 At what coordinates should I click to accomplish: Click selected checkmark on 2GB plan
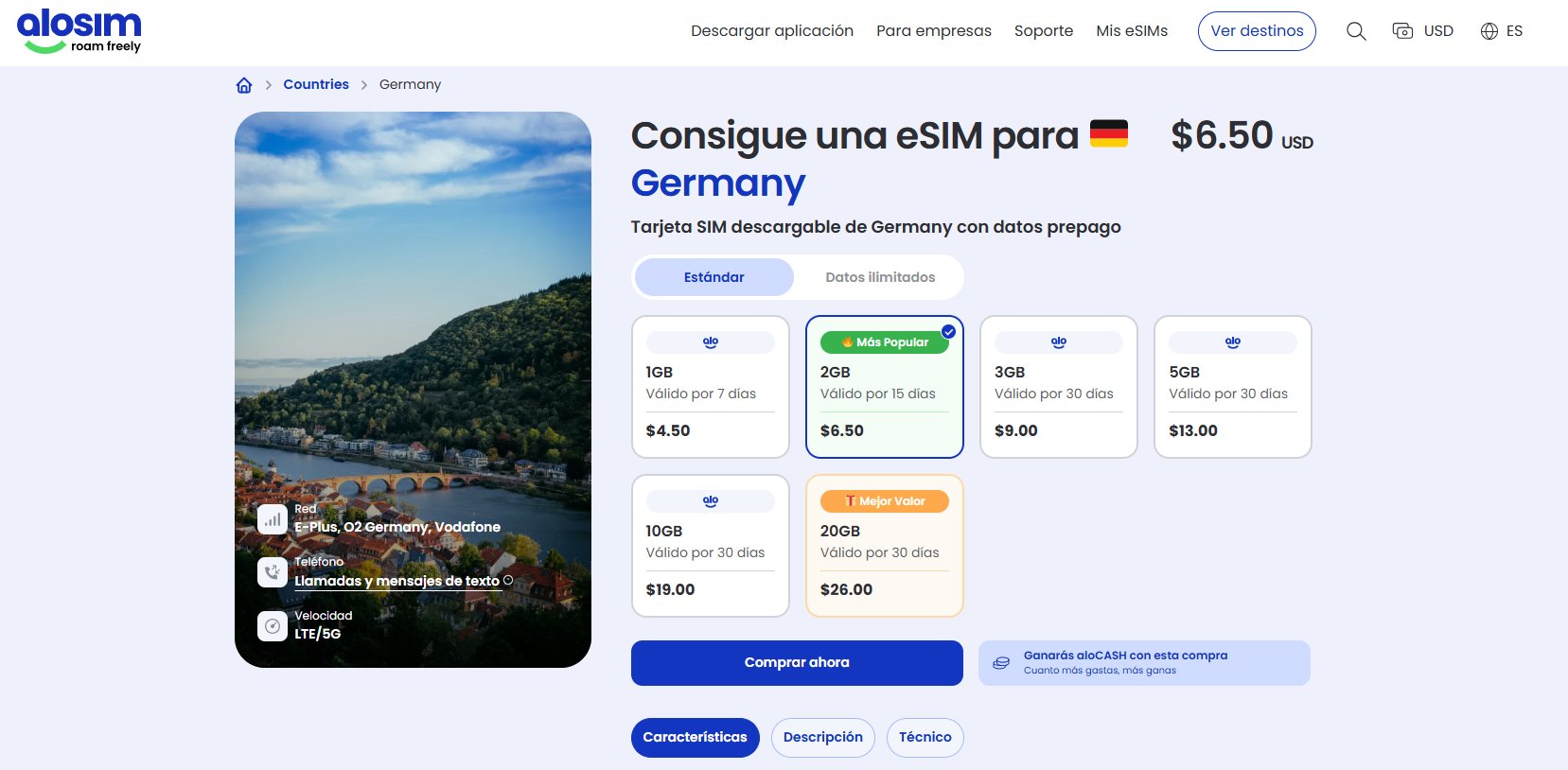pos(948,332)
